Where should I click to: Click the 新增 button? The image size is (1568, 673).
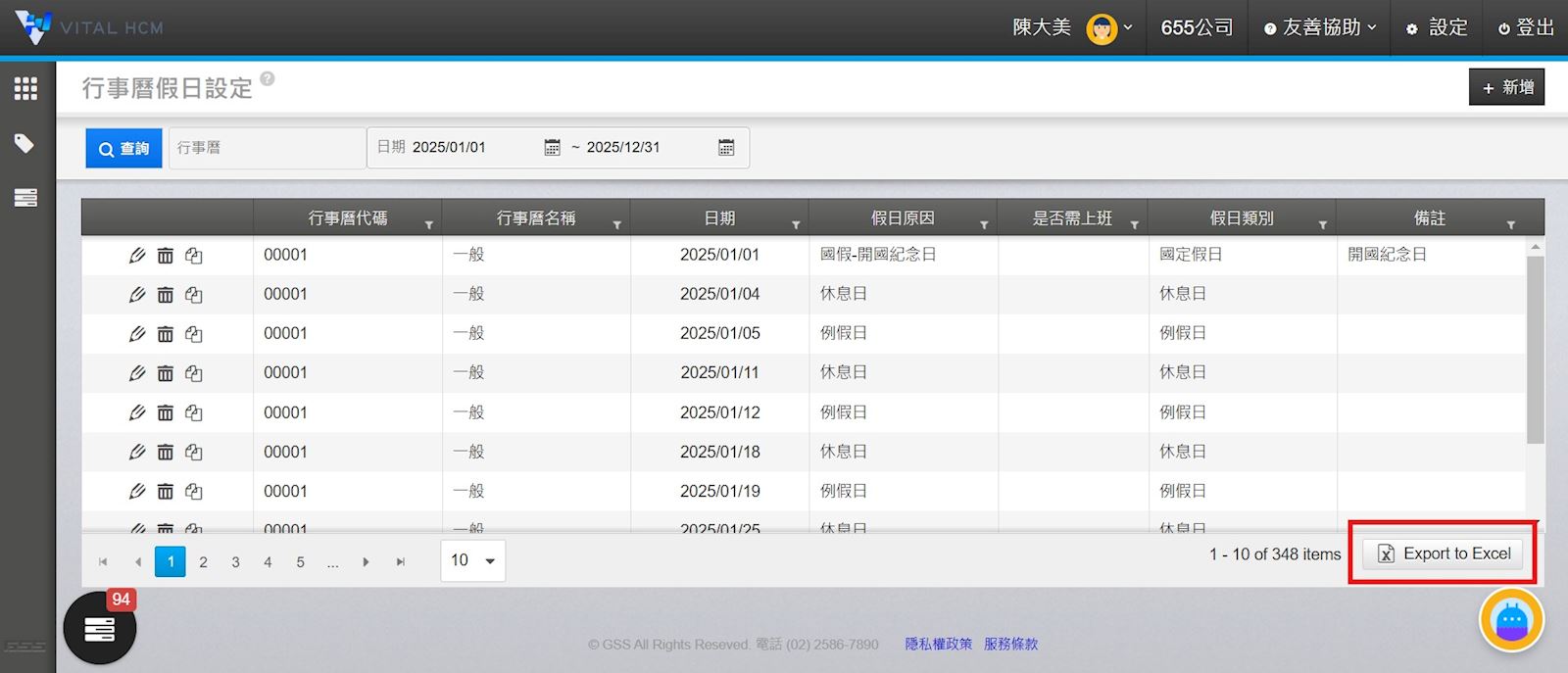[x=1506, y=87]
